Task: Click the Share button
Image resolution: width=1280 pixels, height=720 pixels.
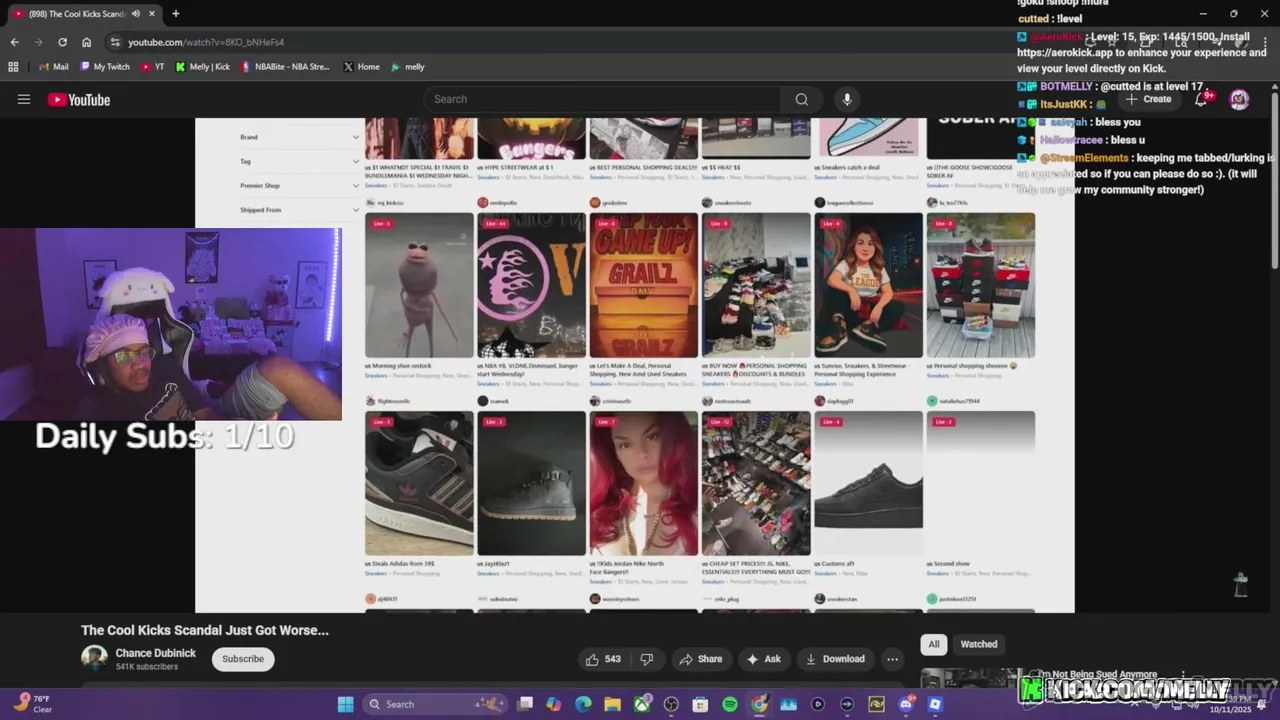Action: (x=700, y=659)
